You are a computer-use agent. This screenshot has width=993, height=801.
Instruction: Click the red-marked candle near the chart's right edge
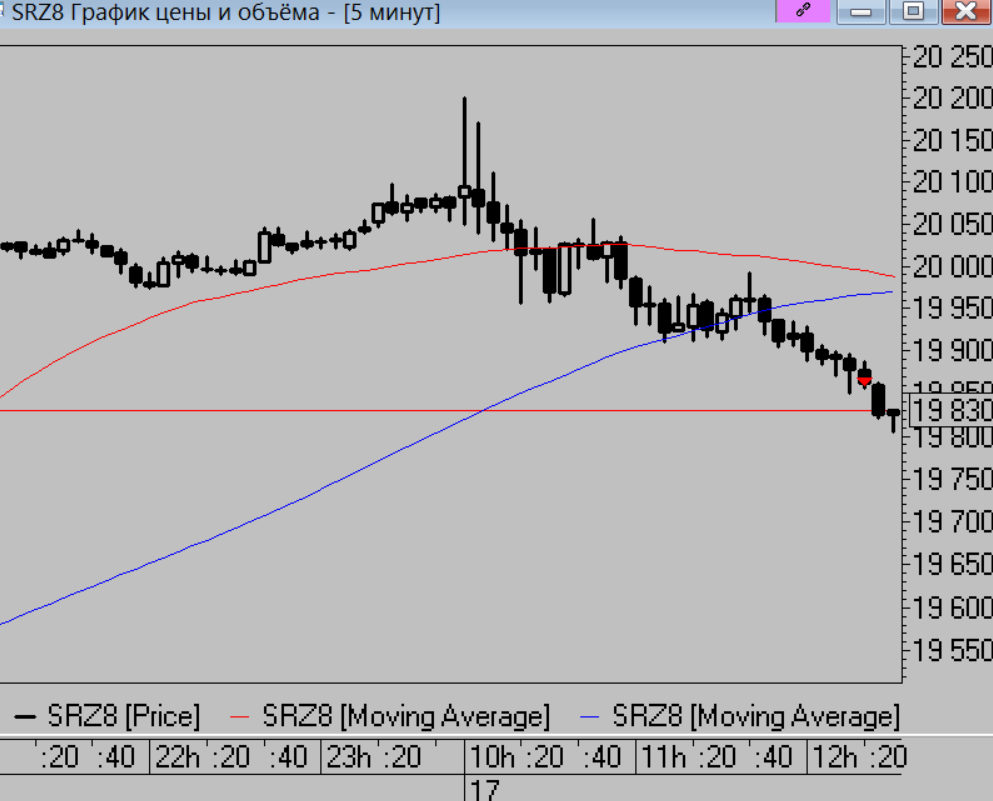pos(865,380)
